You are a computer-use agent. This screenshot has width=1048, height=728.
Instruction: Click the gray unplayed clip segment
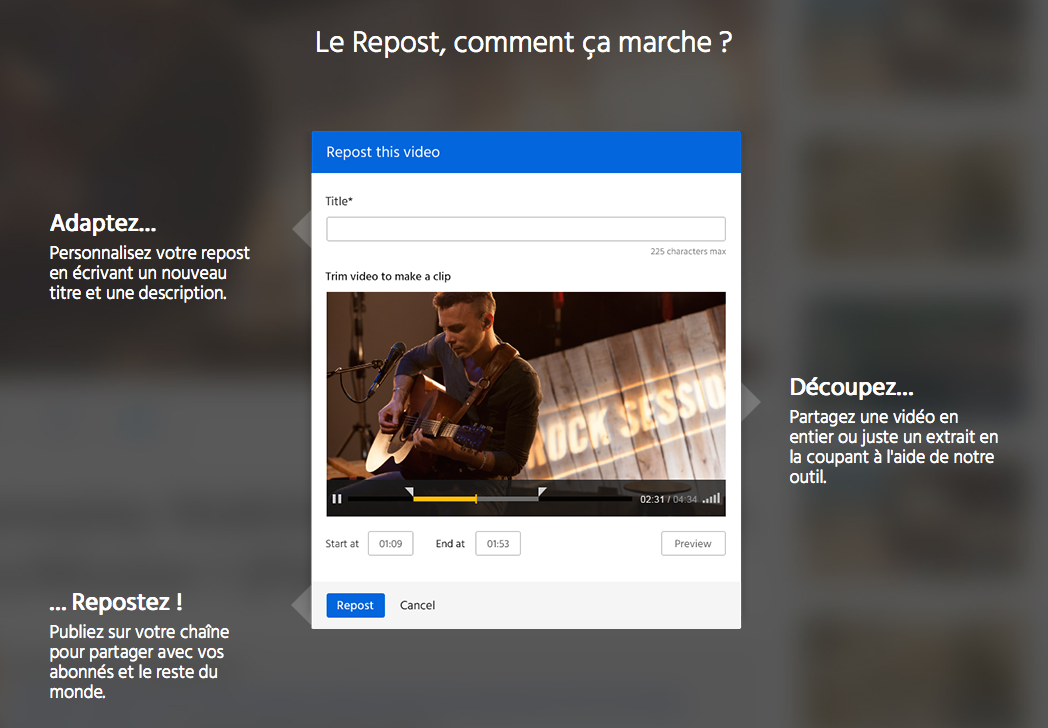coord(507,499)
